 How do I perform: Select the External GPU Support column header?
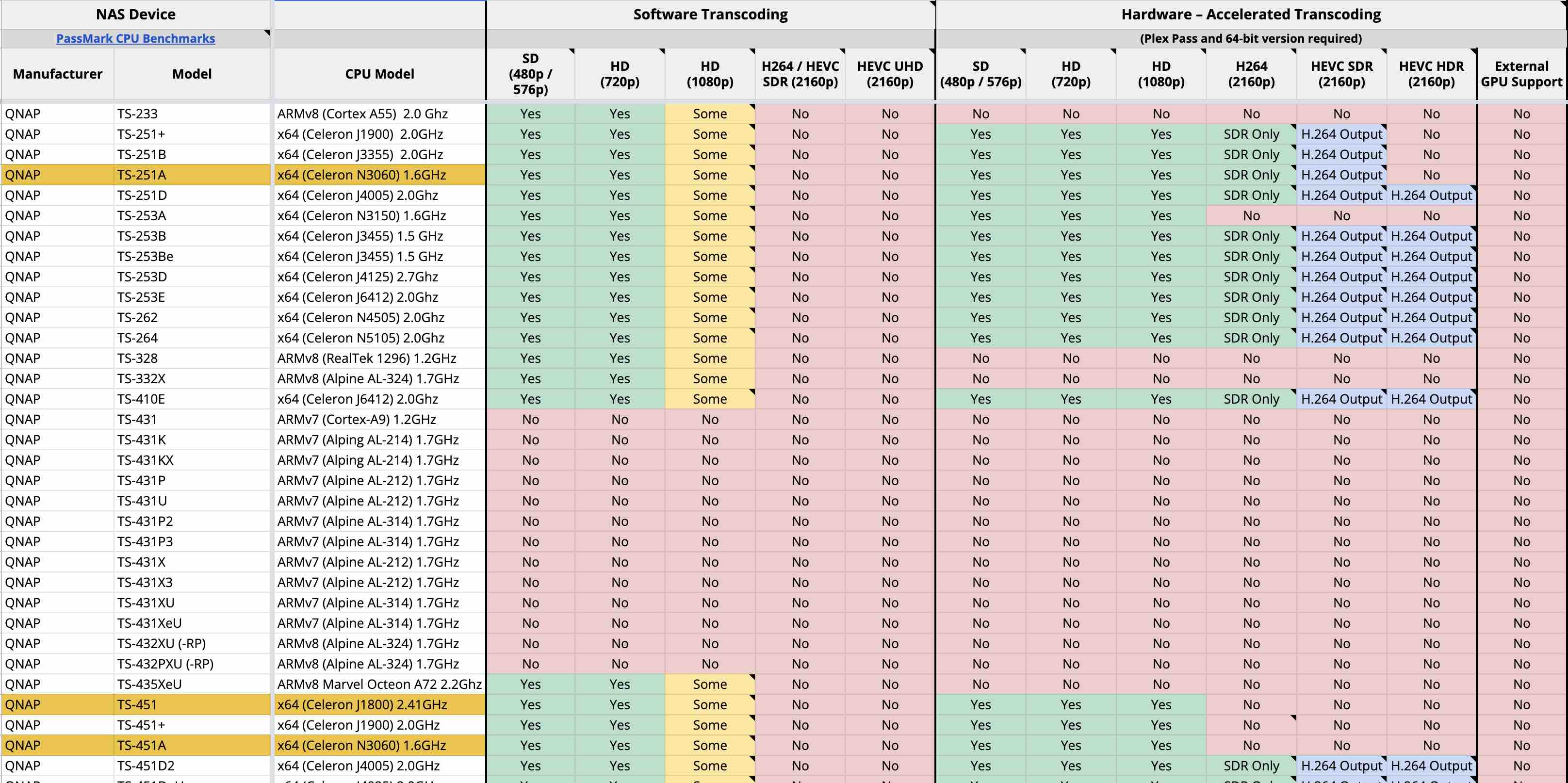(1521, 74)
